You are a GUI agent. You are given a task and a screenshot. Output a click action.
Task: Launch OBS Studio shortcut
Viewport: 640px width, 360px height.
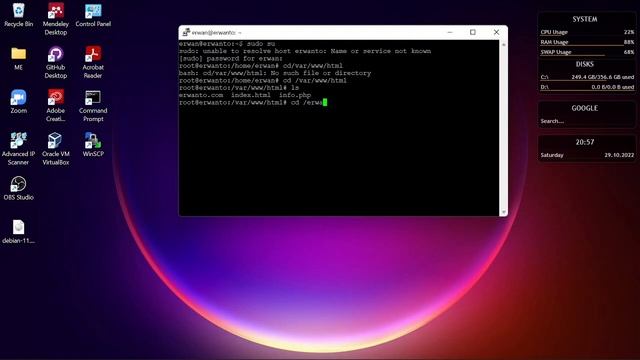tap(18, 188)
